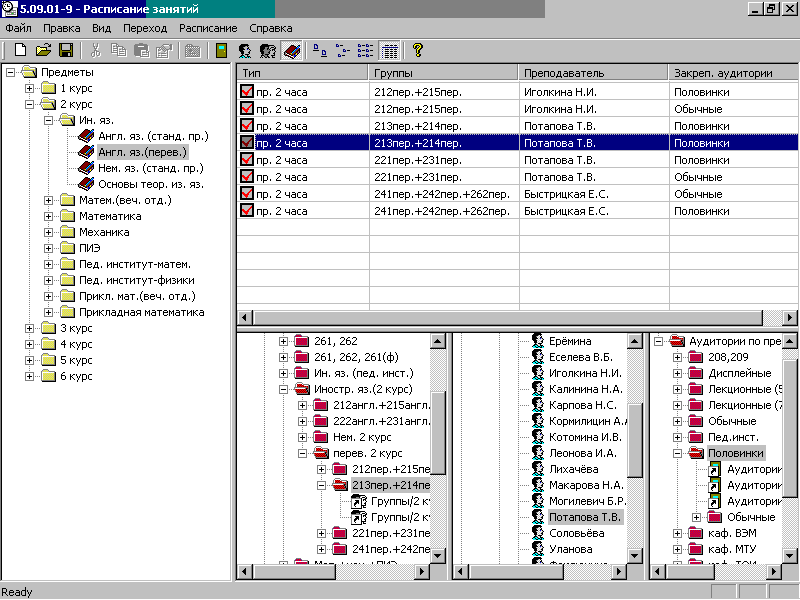Click the yellow question mark help icon

coord(418,50)
